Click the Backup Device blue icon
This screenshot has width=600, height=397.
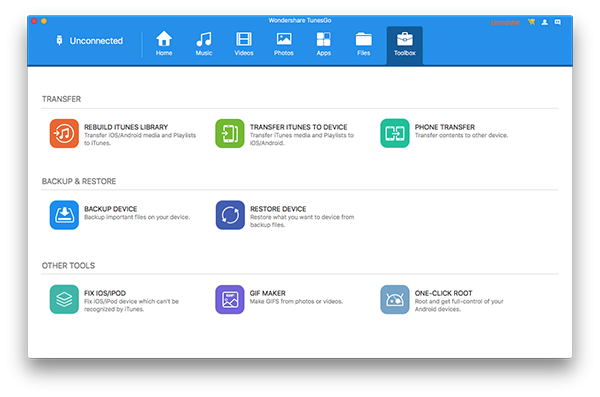[64, 215]
